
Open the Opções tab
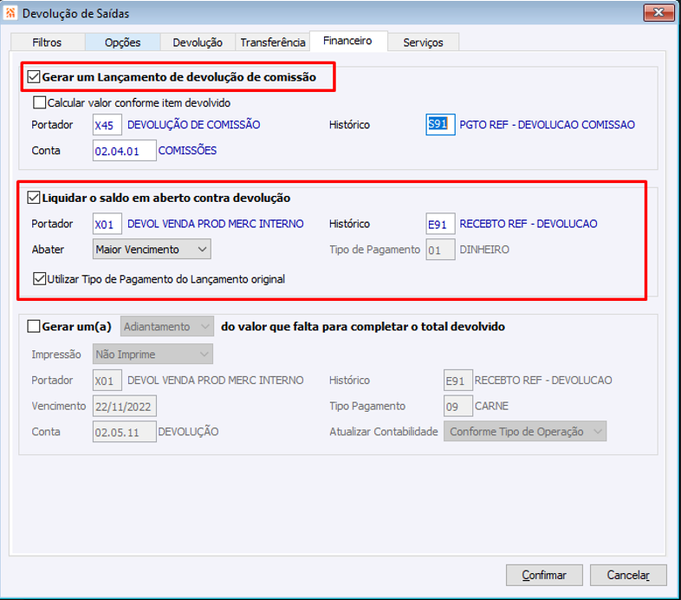pyautogui.click(x=122, y=43)
